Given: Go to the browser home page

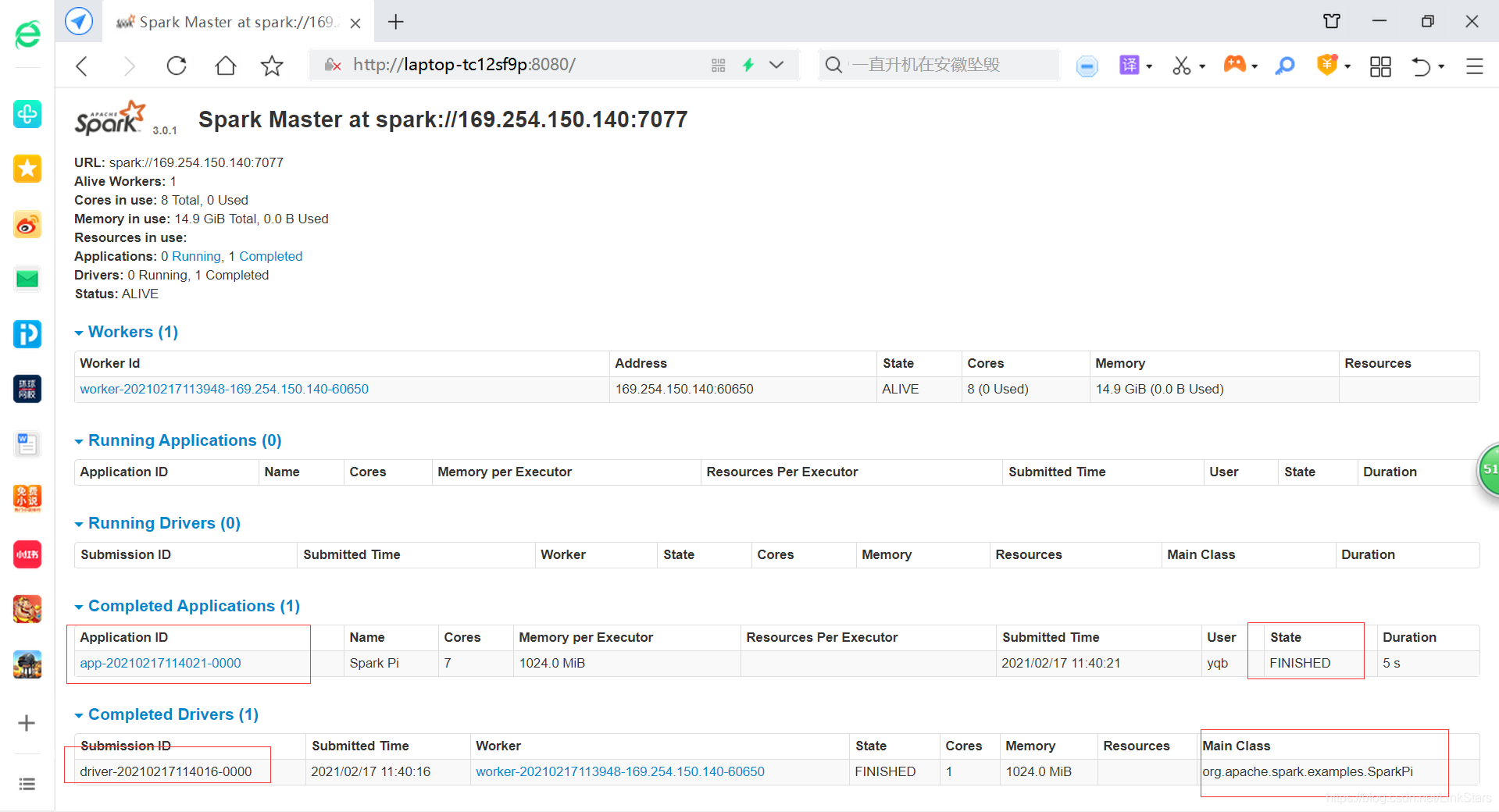Looking at the screenshot, I should (225, 66).
